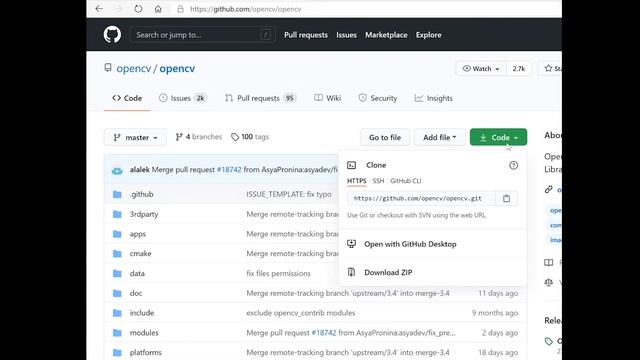Open the Insights tab

point(433,98)
